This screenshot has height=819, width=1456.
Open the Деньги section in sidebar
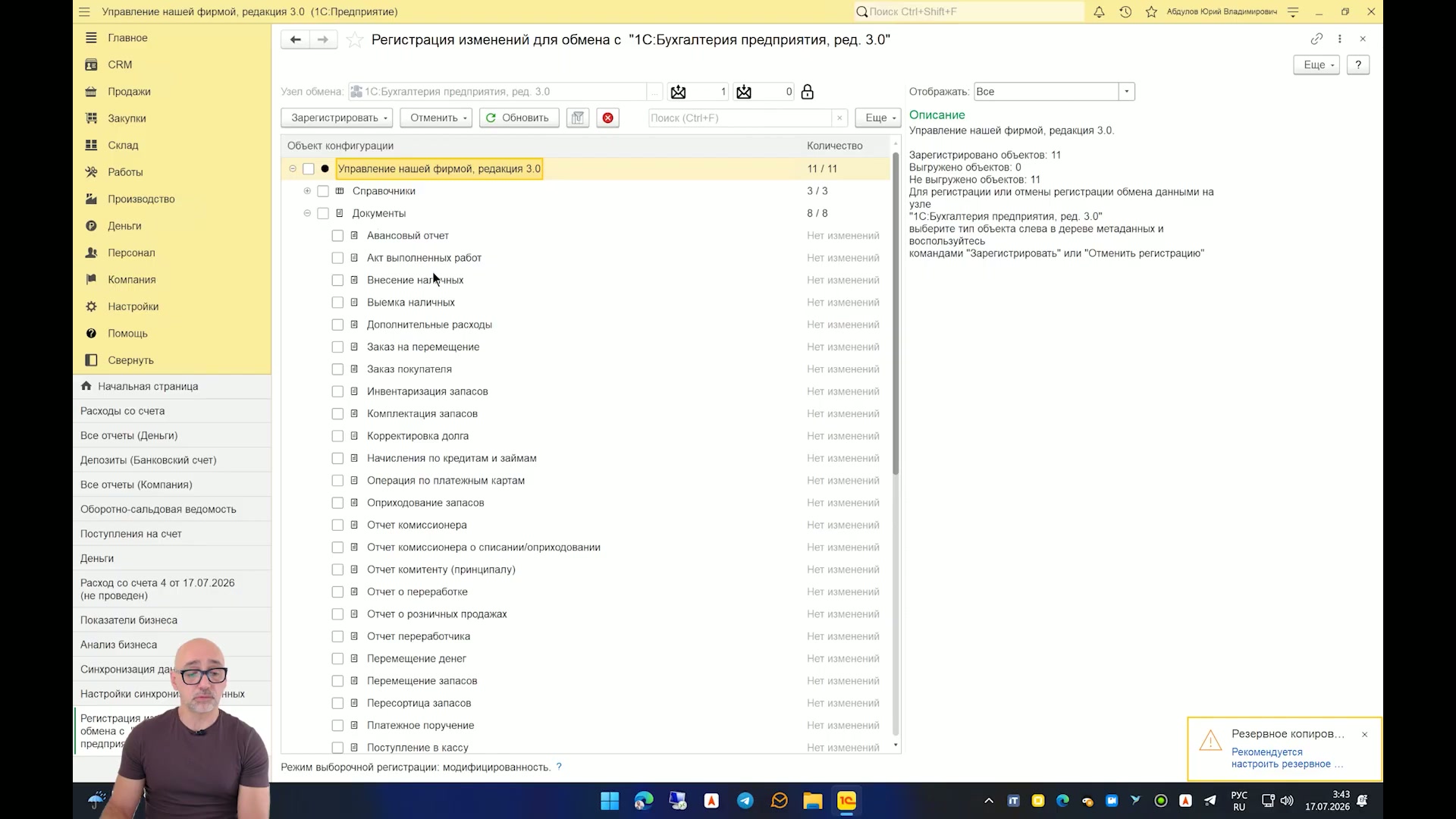(x=124, y=226)
